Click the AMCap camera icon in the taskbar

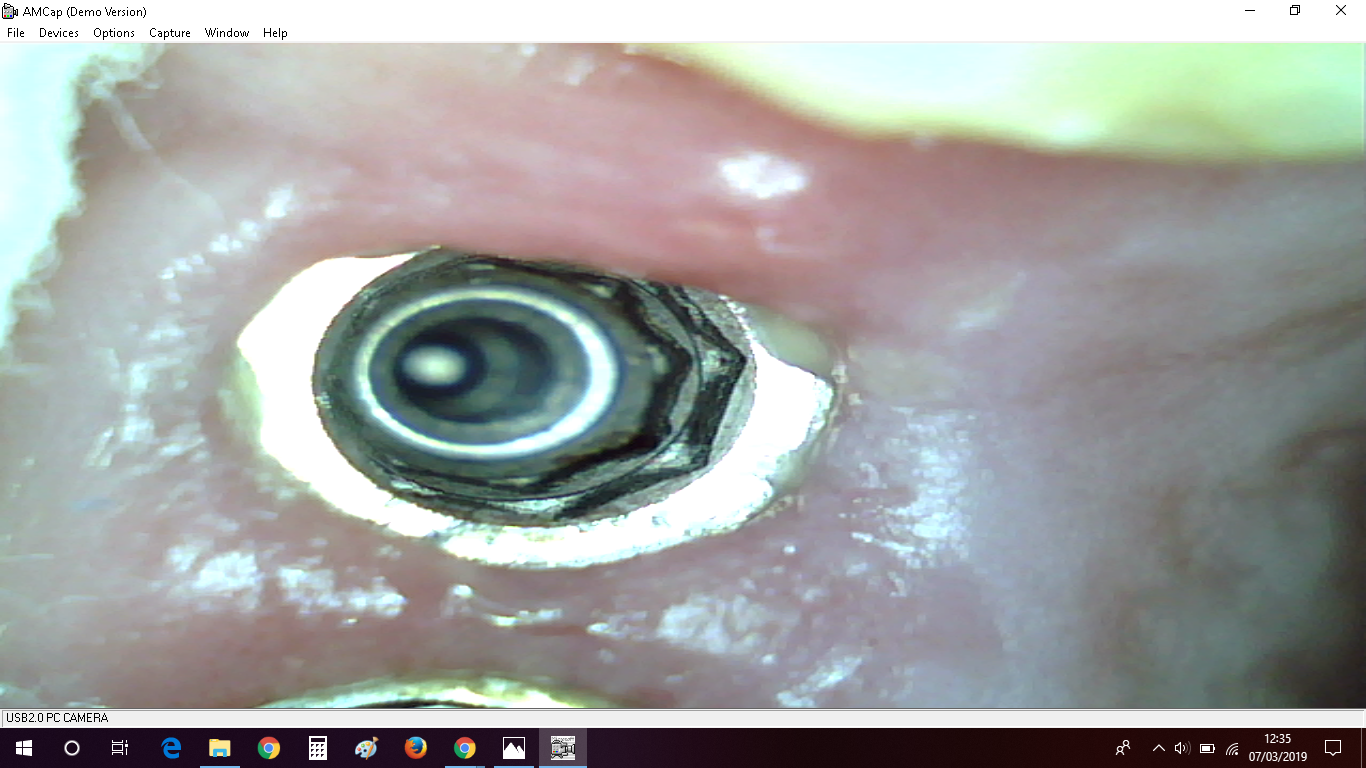(563, 748)
